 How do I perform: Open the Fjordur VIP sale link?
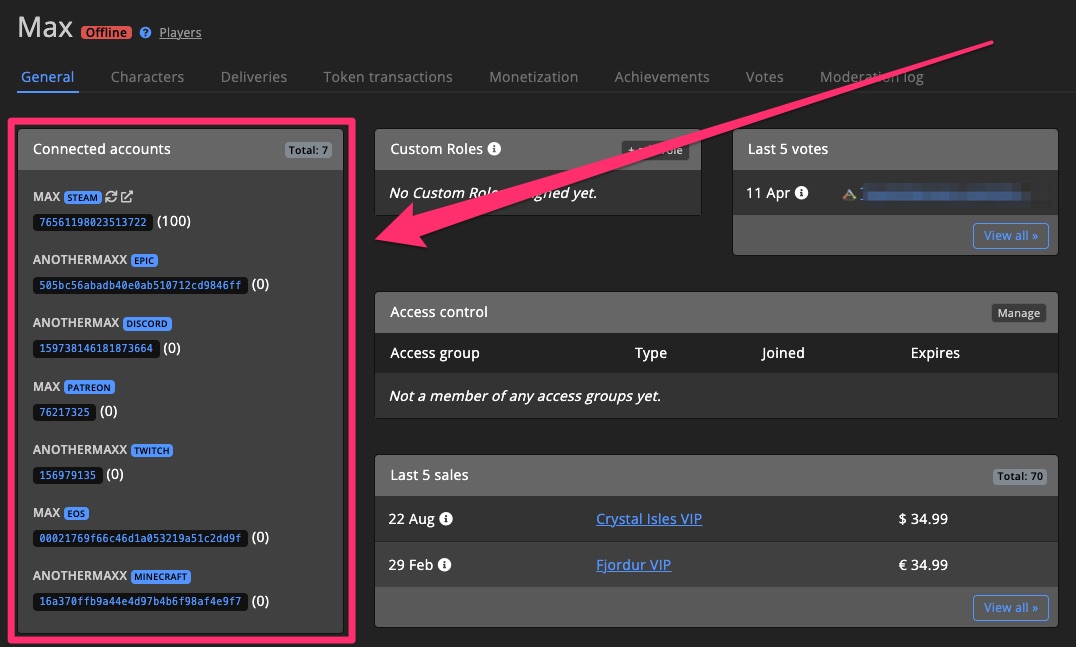click(633, 565)
